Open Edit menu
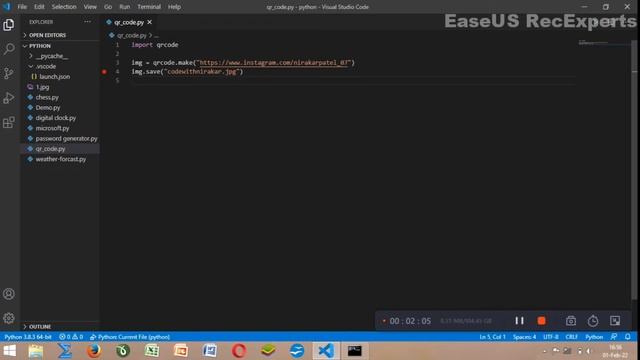 pyautogui.click(x=39, y=7)
